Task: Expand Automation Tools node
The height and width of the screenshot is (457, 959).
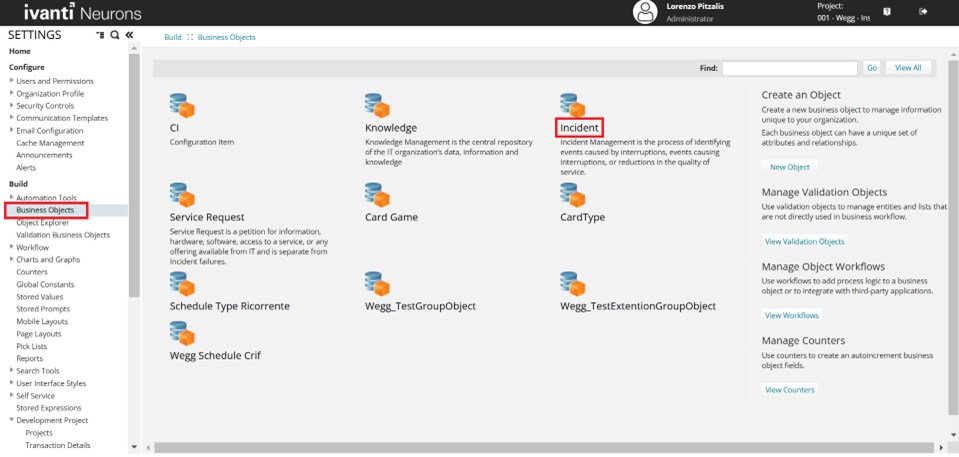Action: [12, 198]
